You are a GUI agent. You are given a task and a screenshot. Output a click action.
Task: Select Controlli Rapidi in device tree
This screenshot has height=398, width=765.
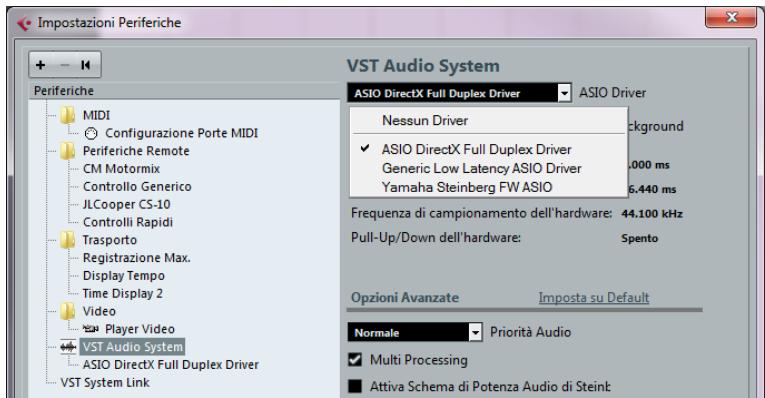point(128,222)
